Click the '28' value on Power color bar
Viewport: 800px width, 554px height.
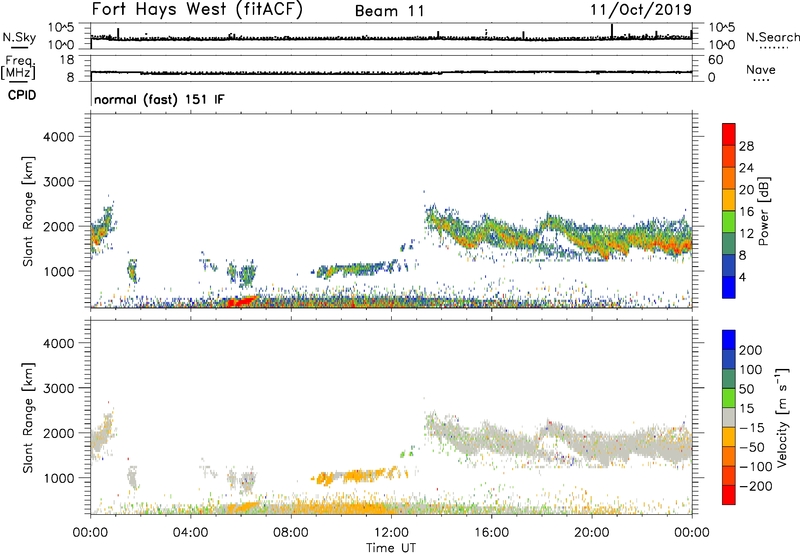coord(746,146)
